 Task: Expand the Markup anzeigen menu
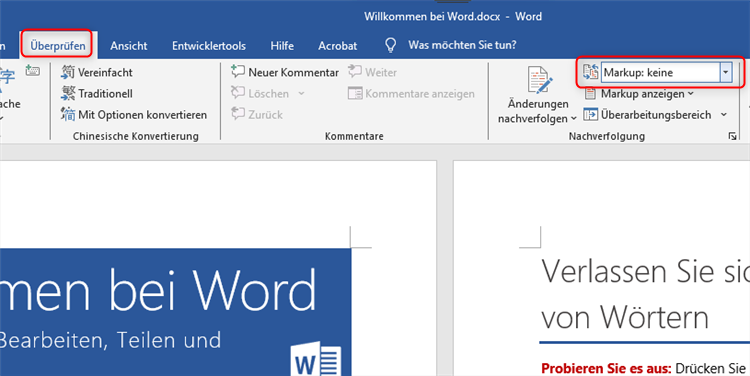coord(639,94)
